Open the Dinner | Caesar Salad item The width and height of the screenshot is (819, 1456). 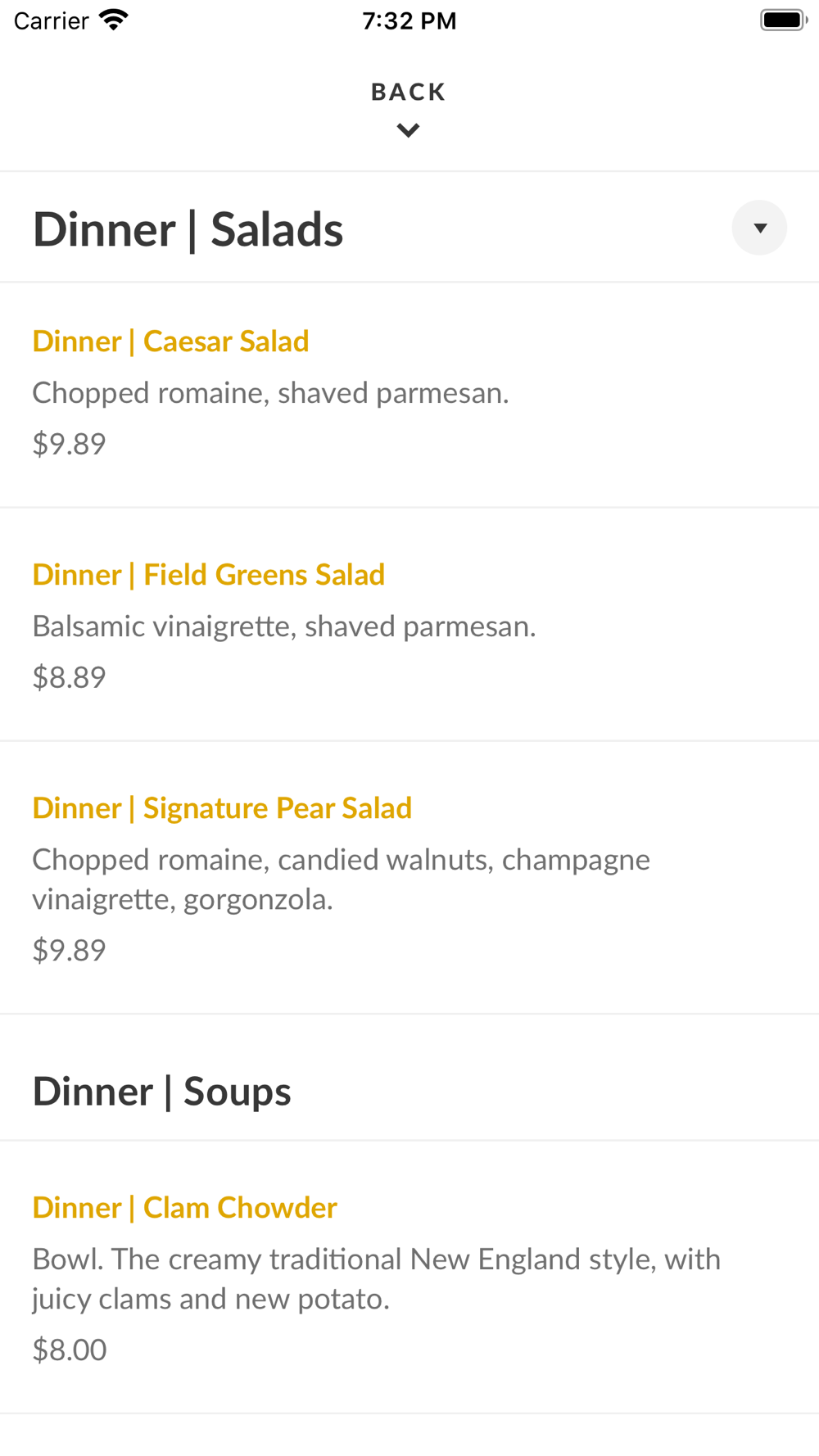[x=170, y=341]
